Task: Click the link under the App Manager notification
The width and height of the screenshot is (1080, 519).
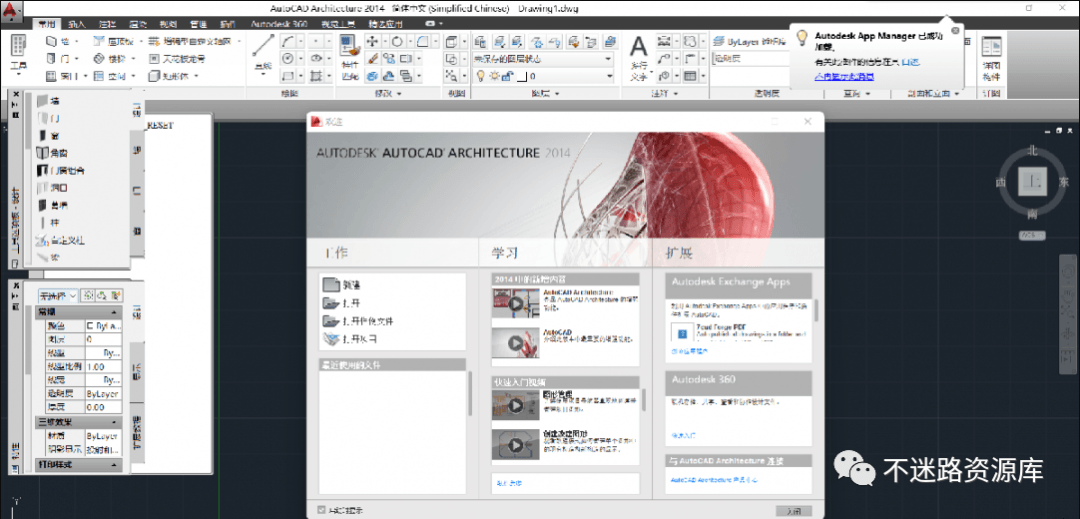Action: [x=844, y=76]
